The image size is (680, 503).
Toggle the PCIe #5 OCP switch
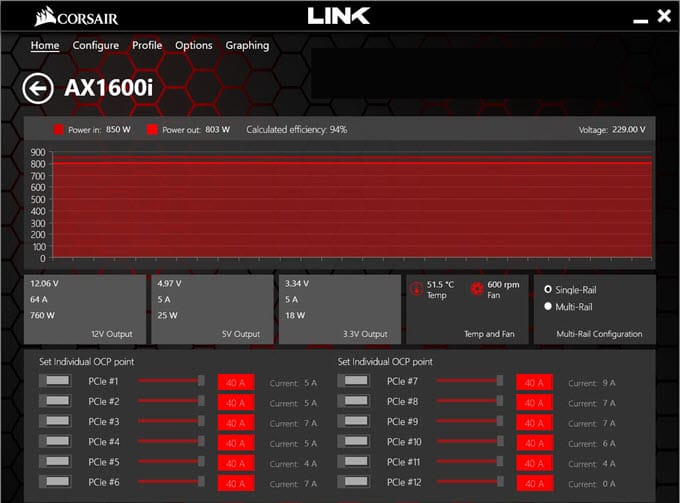[55, 461]
